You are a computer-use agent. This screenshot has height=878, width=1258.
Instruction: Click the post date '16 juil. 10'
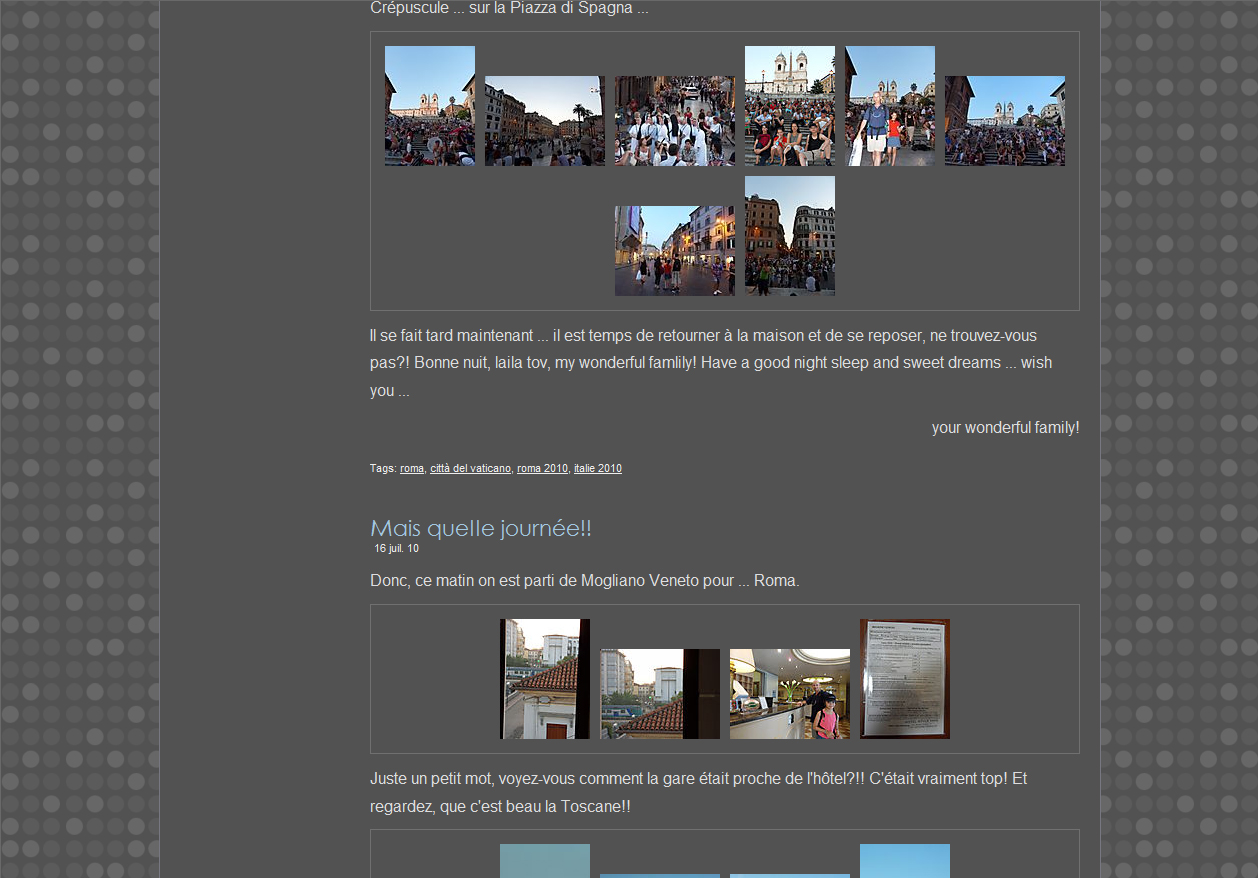point(396,548)
